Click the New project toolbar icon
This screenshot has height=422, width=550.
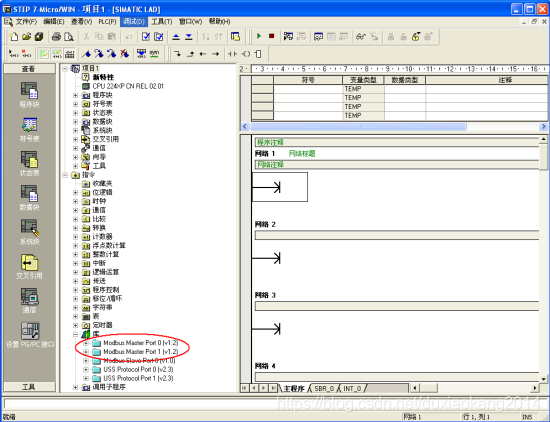tap(14, 36)
